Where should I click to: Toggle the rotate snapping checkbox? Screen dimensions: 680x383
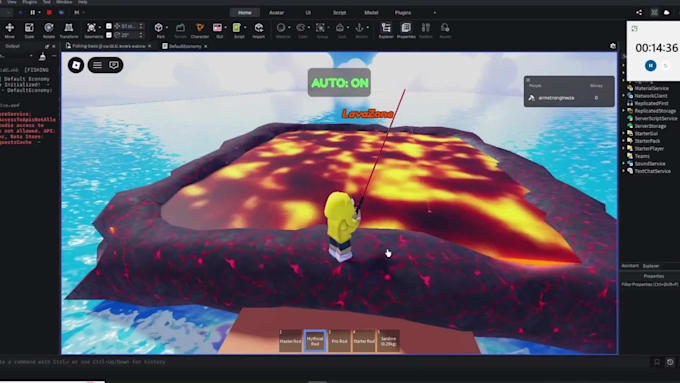point(109,35)
